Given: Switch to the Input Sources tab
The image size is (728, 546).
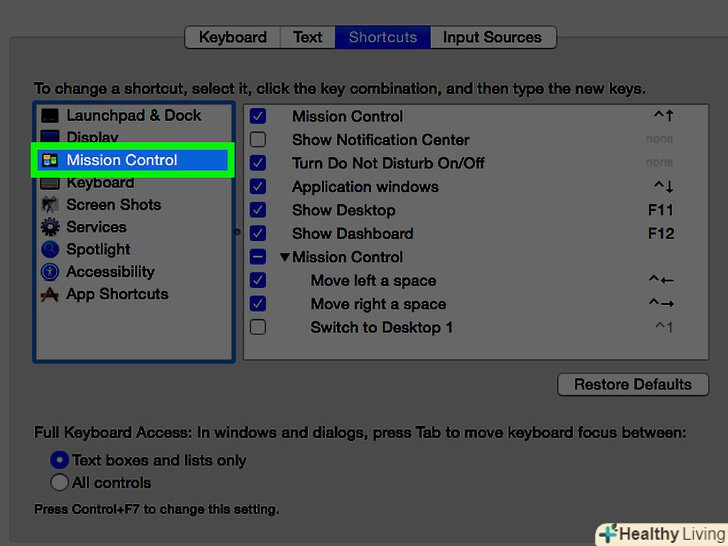Looking at the screenshot, I should pyautogui.click(x=492, y=37).
